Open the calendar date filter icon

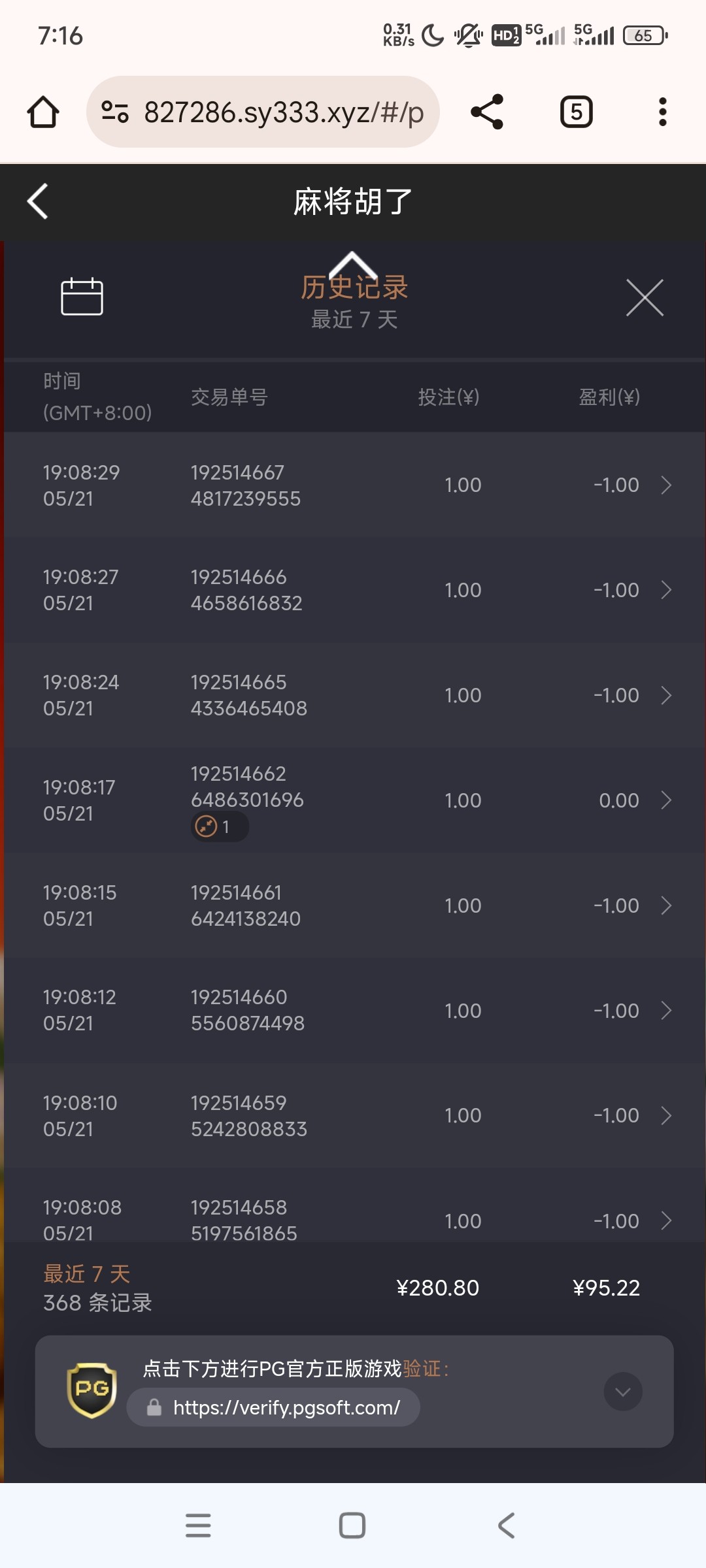coord(82,297)
